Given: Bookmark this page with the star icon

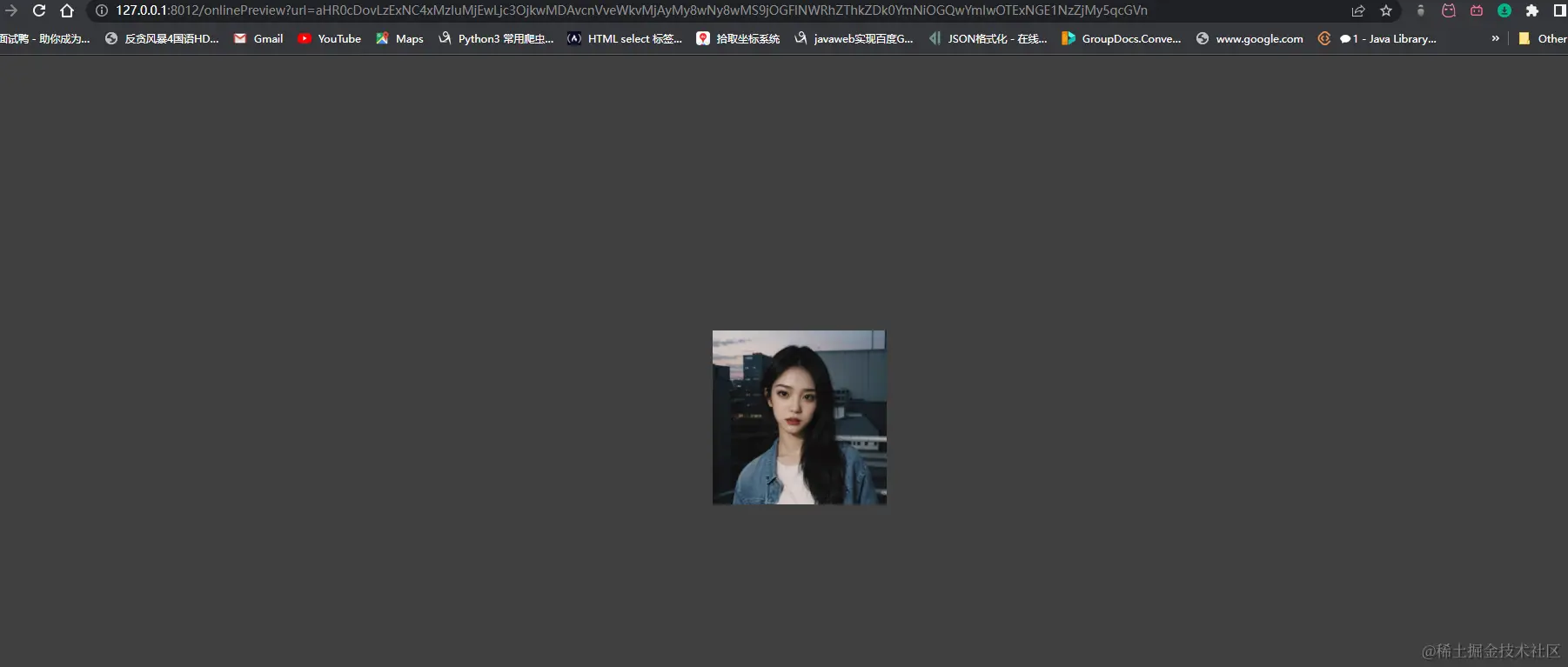Looking at the screenshot, I should coord(1386,10).
